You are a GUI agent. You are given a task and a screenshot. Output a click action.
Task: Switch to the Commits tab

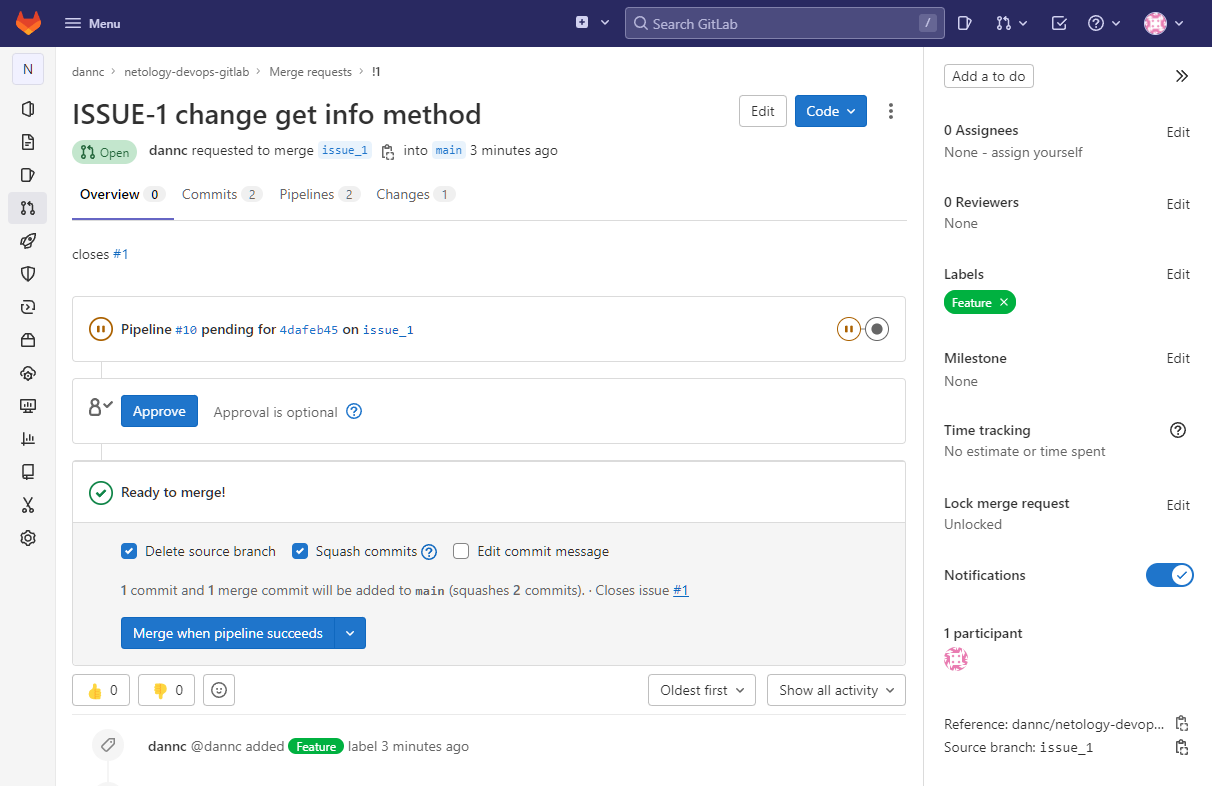[x=211, y=194]
